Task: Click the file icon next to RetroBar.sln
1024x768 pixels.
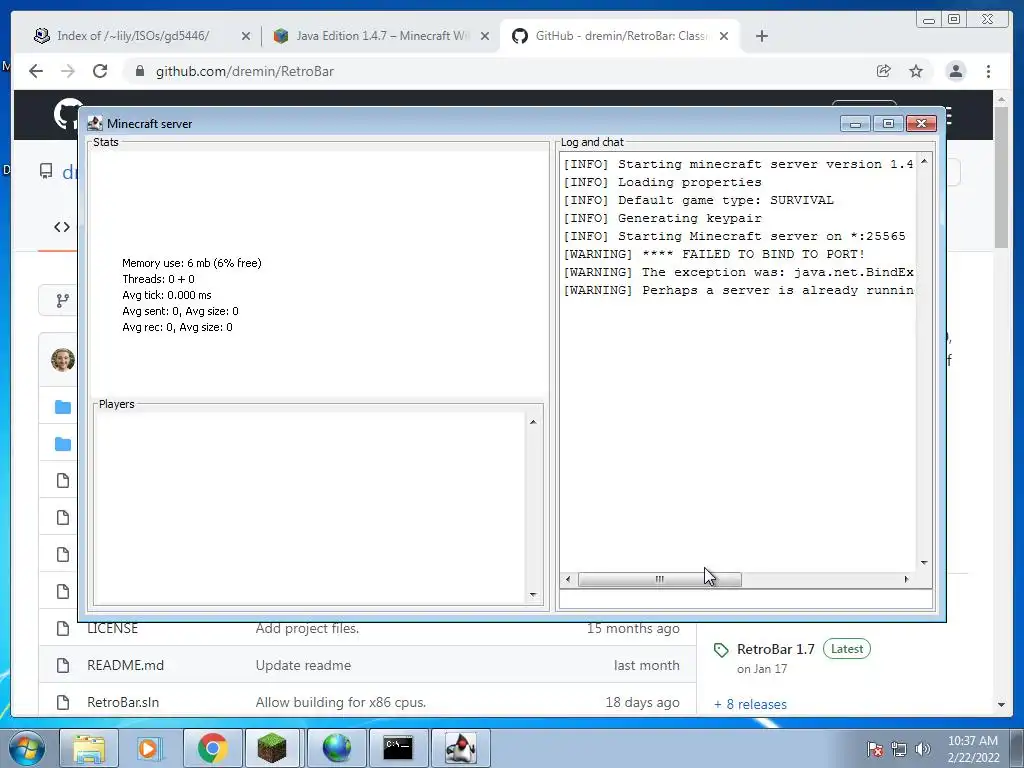Action: [x=63, y=702]
